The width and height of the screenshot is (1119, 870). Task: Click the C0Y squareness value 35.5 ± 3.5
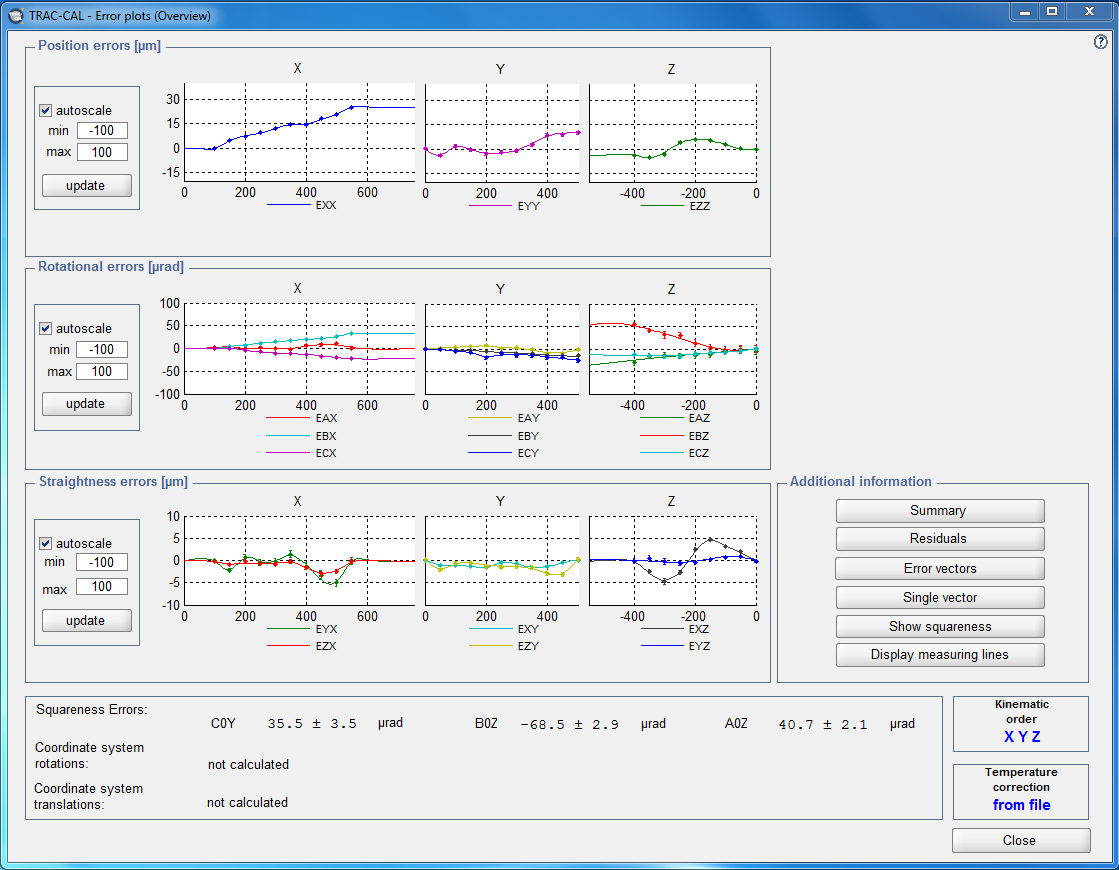(312, 724)
